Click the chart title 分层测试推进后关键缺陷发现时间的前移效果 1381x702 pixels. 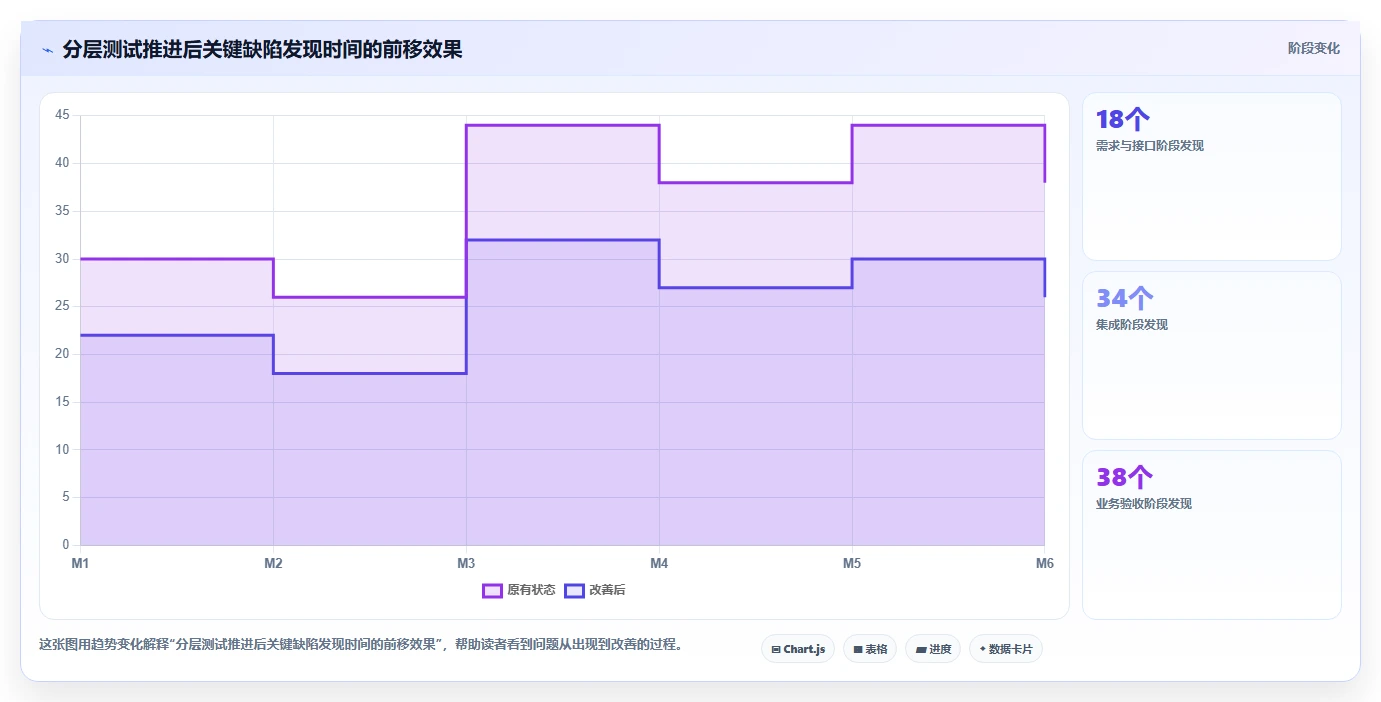262,49
